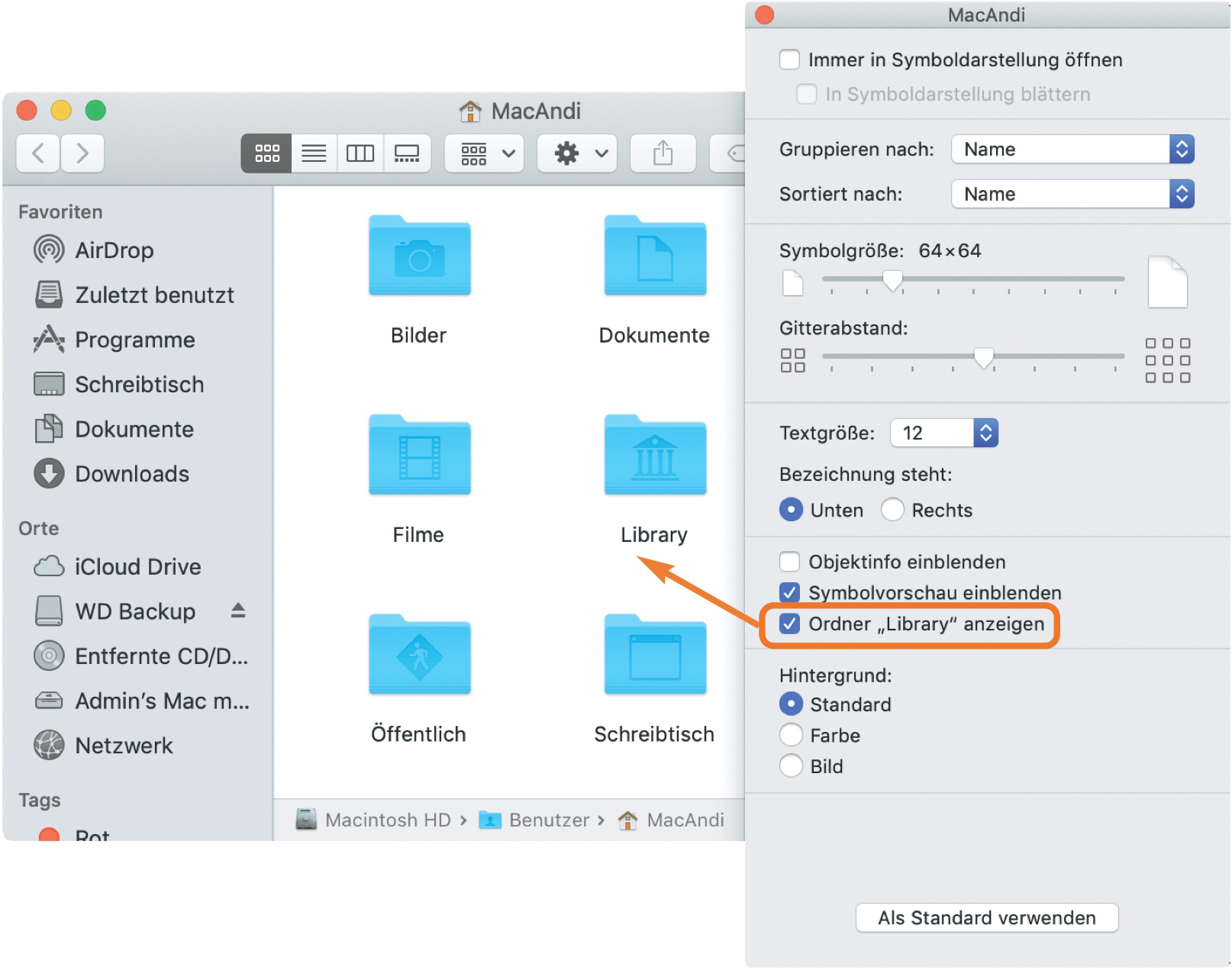Screen dimensions: 1232x970
Task: Select the Library folder
Action: click(x=655, y=455)
